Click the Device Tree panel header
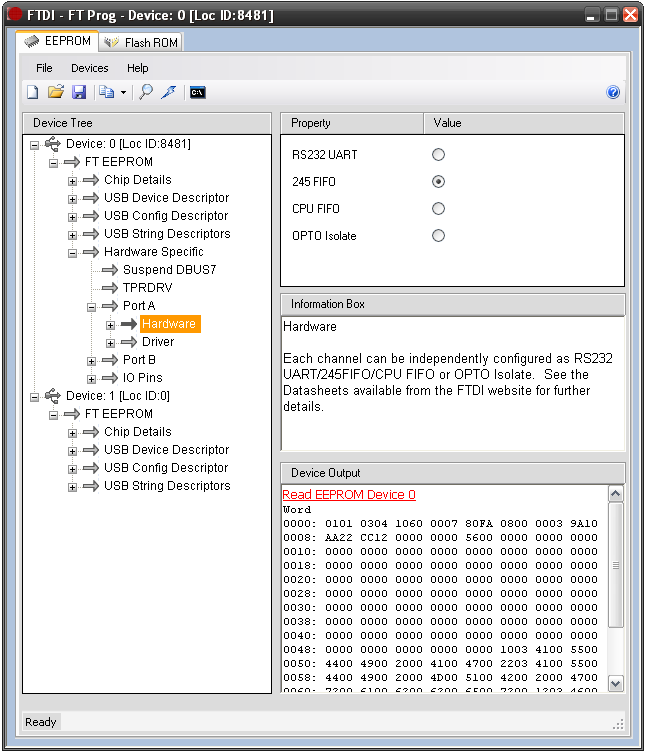This screenshot has width=646, height=753. [147, 123]
